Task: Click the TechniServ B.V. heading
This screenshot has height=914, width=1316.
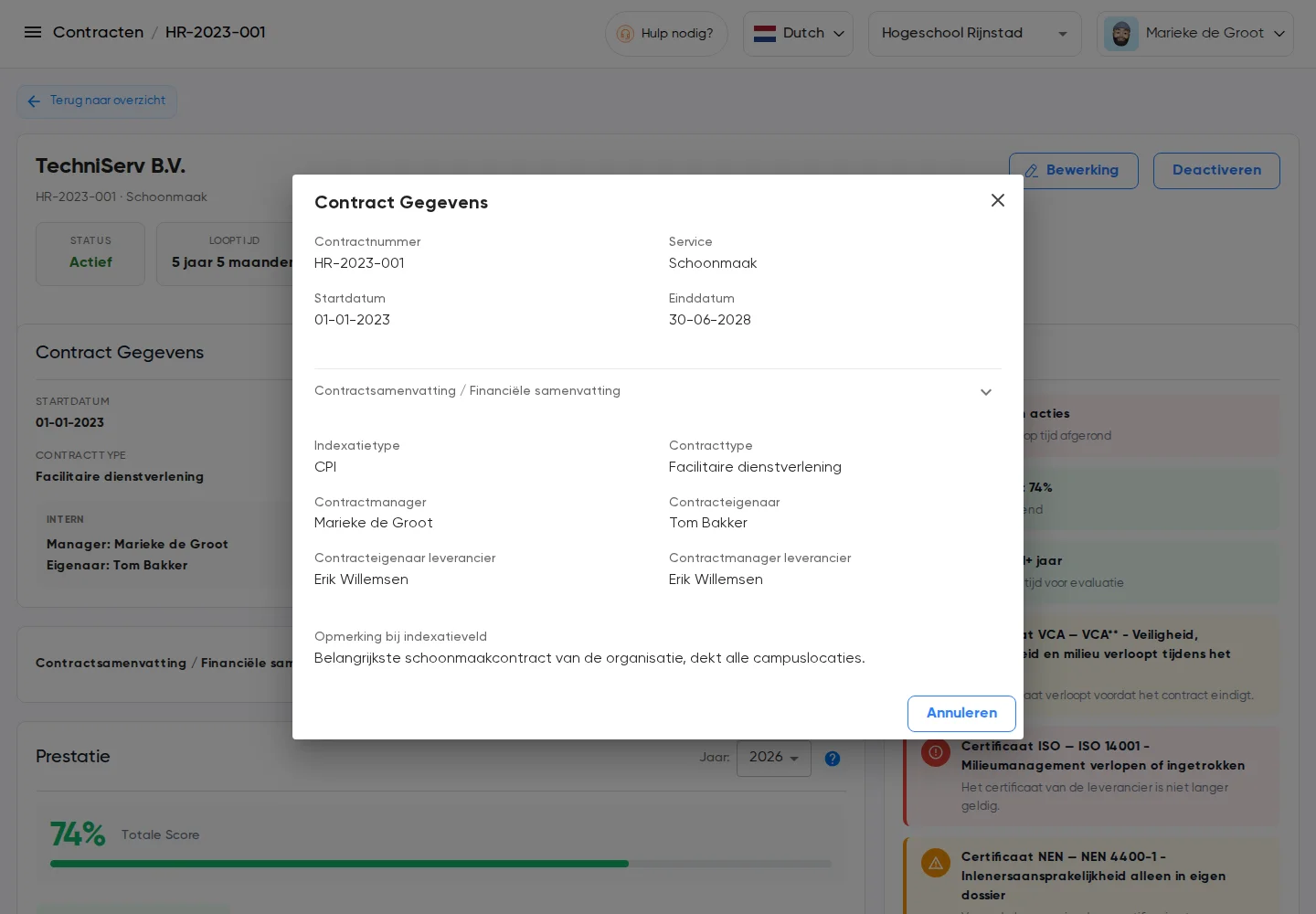Action: click(x=111, y=166)
